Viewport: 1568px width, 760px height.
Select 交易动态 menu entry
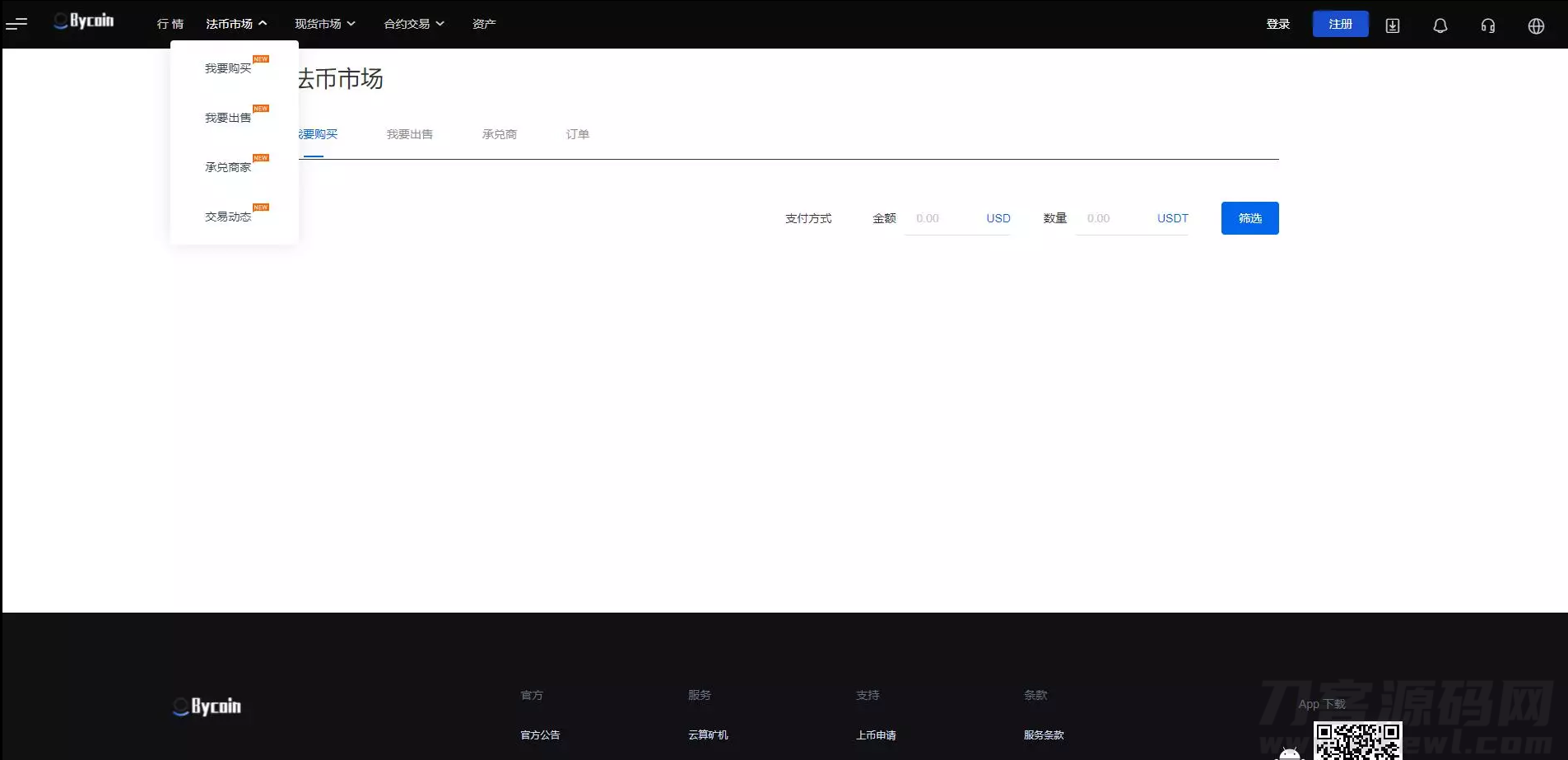coord(228,217)
